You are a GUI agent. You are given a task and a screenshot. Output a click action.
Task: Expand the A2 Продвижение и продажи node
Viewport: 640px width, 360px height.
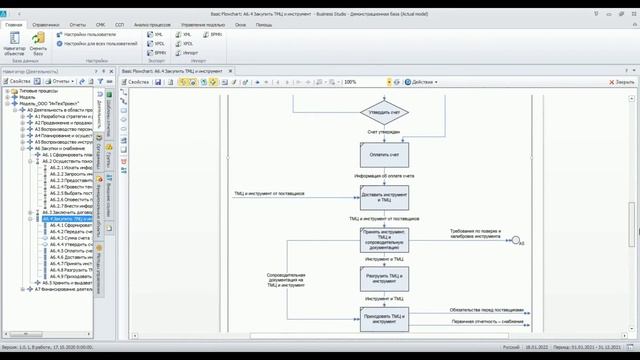point(23,123)
